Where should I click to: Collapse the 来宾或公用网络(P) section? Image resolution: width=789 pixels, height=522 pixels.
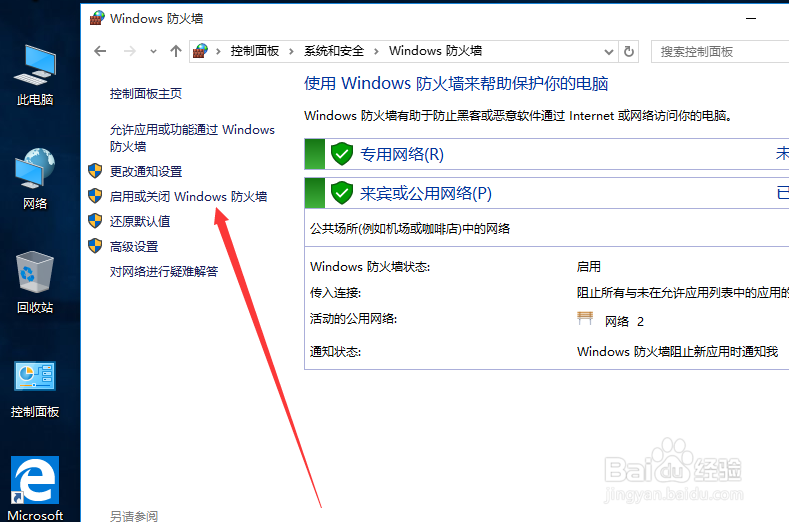click(x=546, y=193)
